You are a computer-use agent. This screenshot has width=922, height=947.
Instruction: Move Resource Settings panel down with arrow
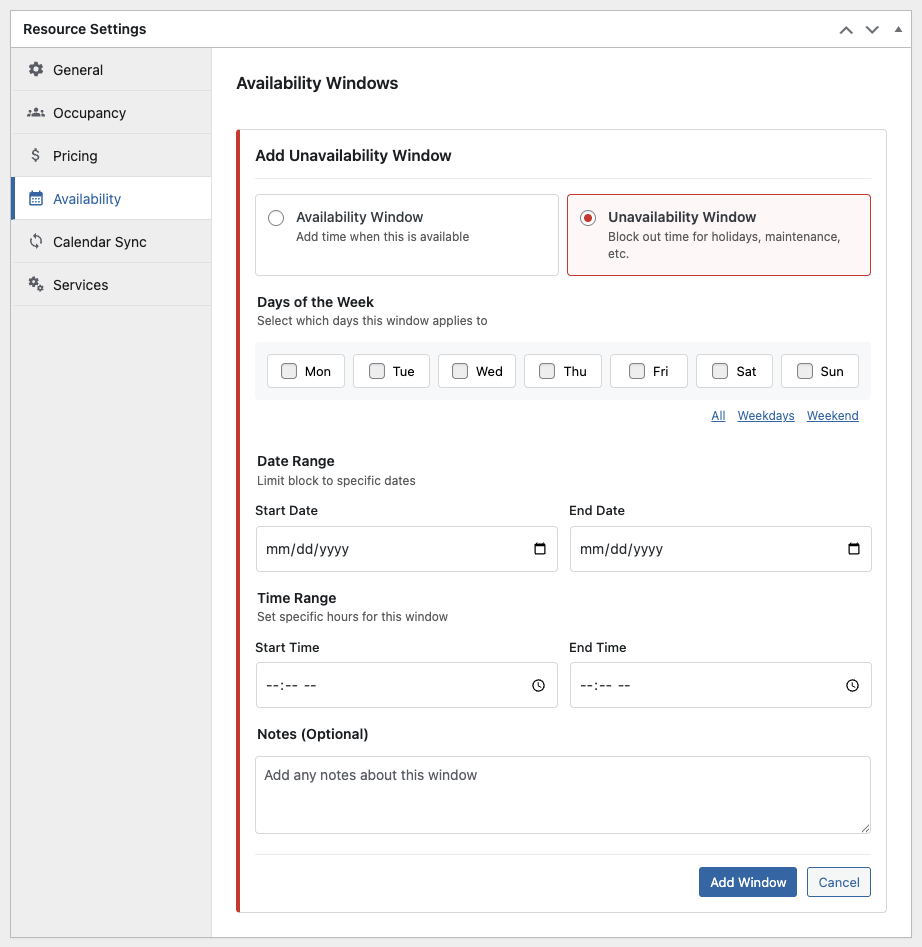point(872,30)
